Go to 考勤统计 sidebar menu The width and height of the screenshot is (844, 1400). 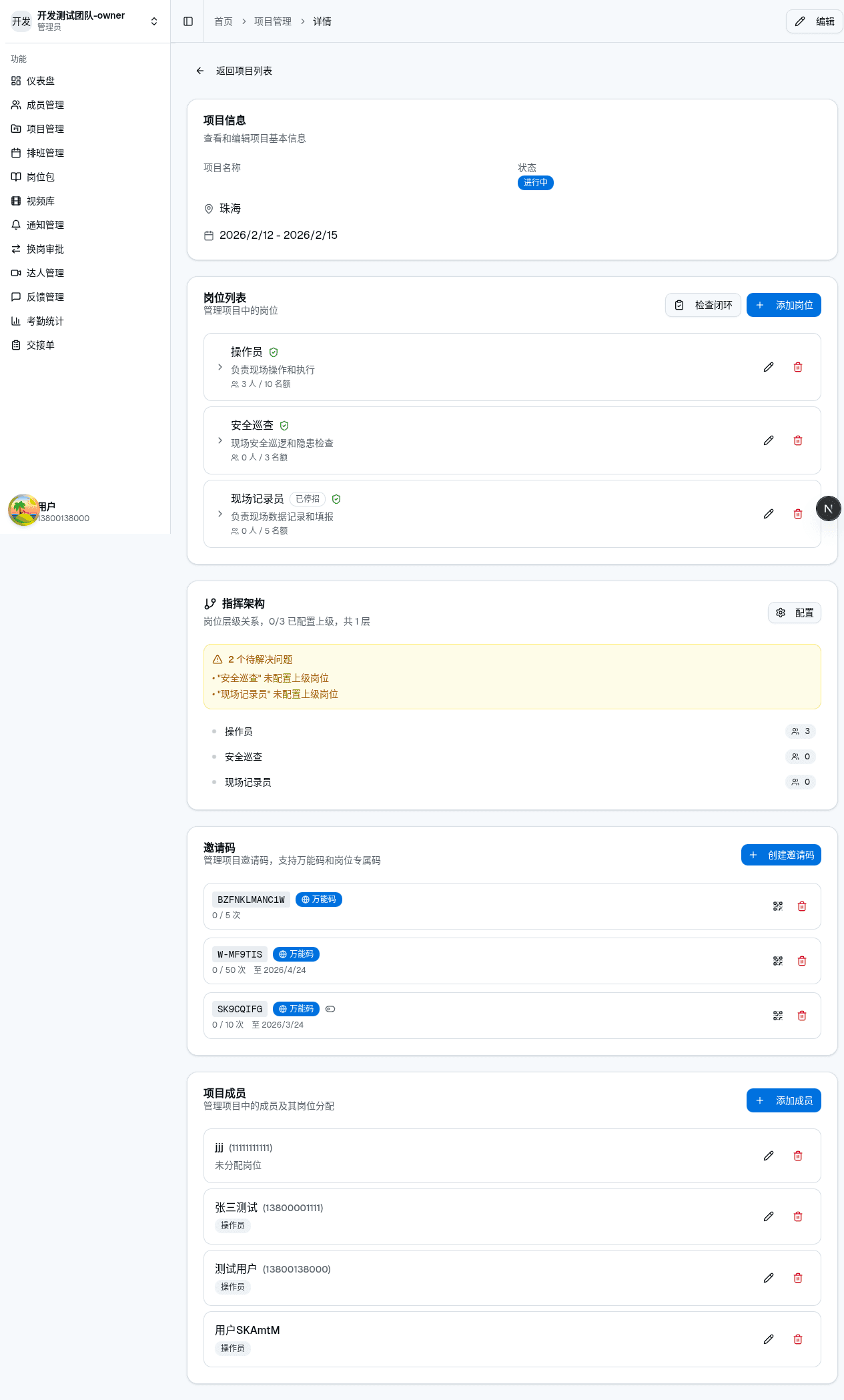tap(45, 321)
